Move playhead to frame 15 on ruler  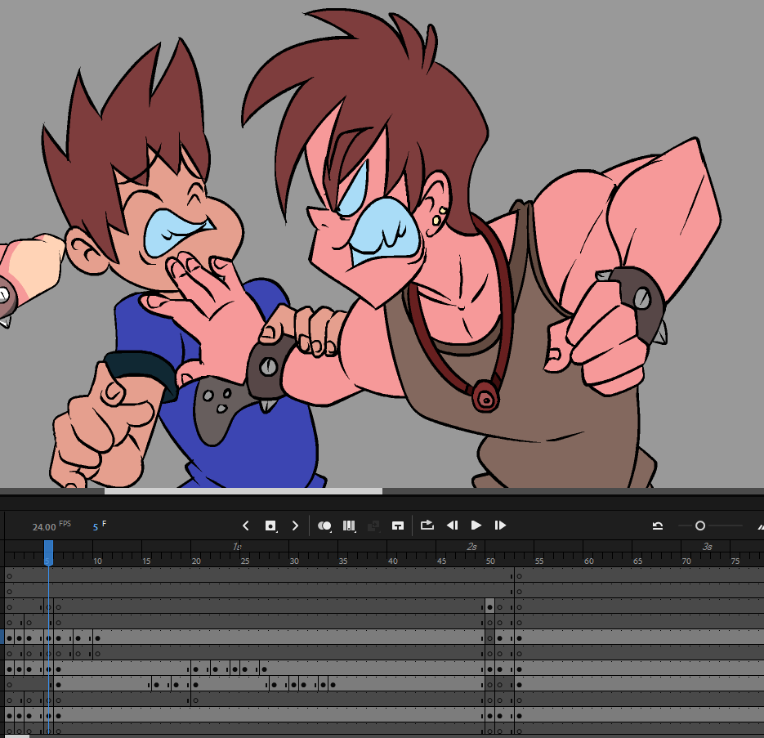147,561
